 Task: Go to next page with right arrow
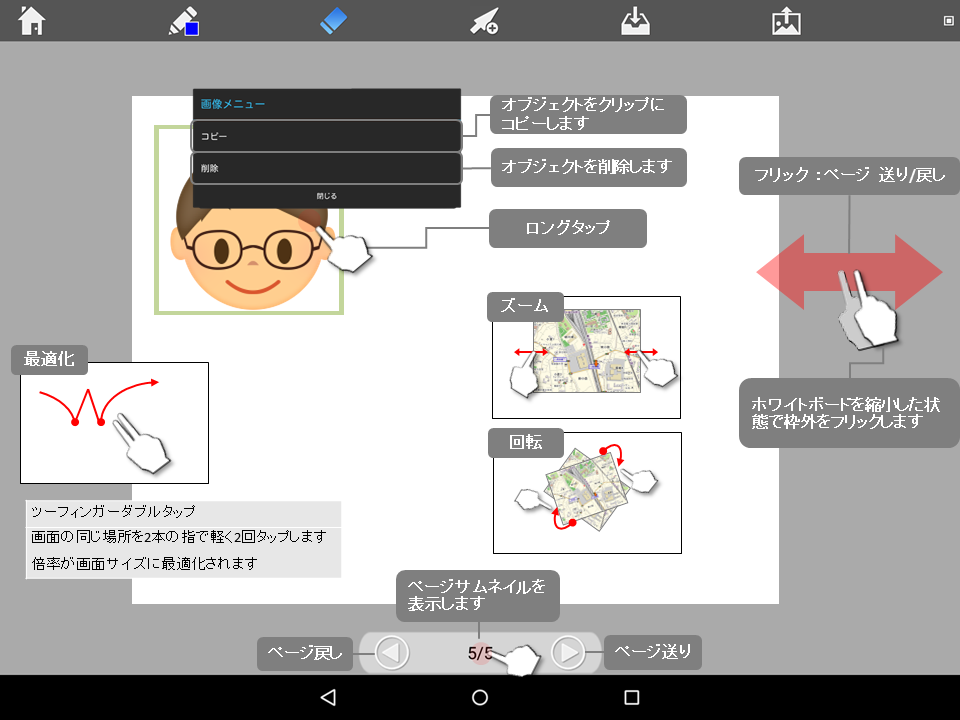(567, 653)
